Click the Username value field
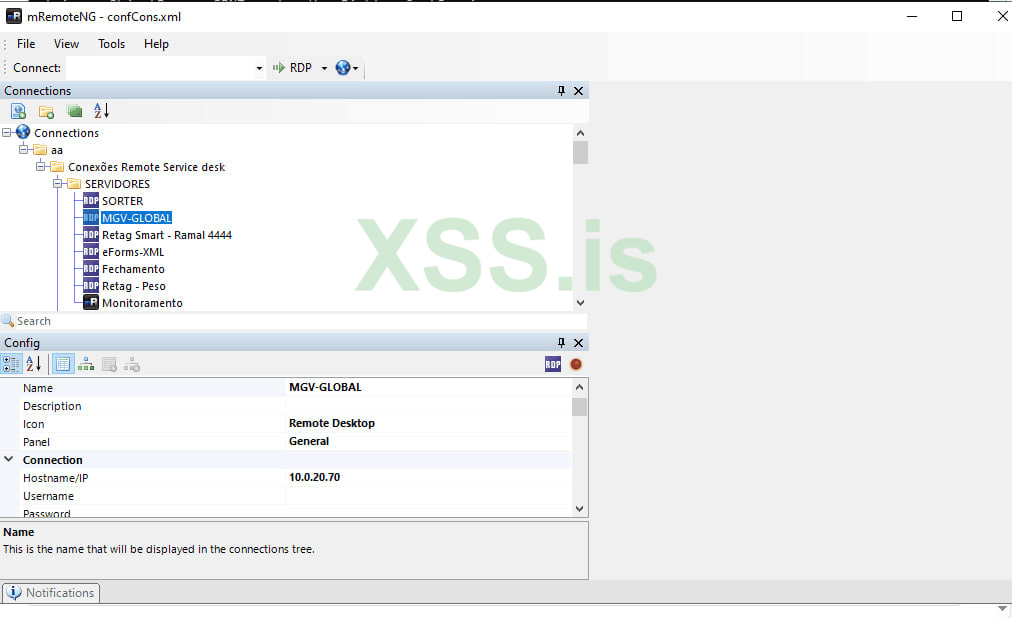Screen dimensions: 1012x618 429,496
